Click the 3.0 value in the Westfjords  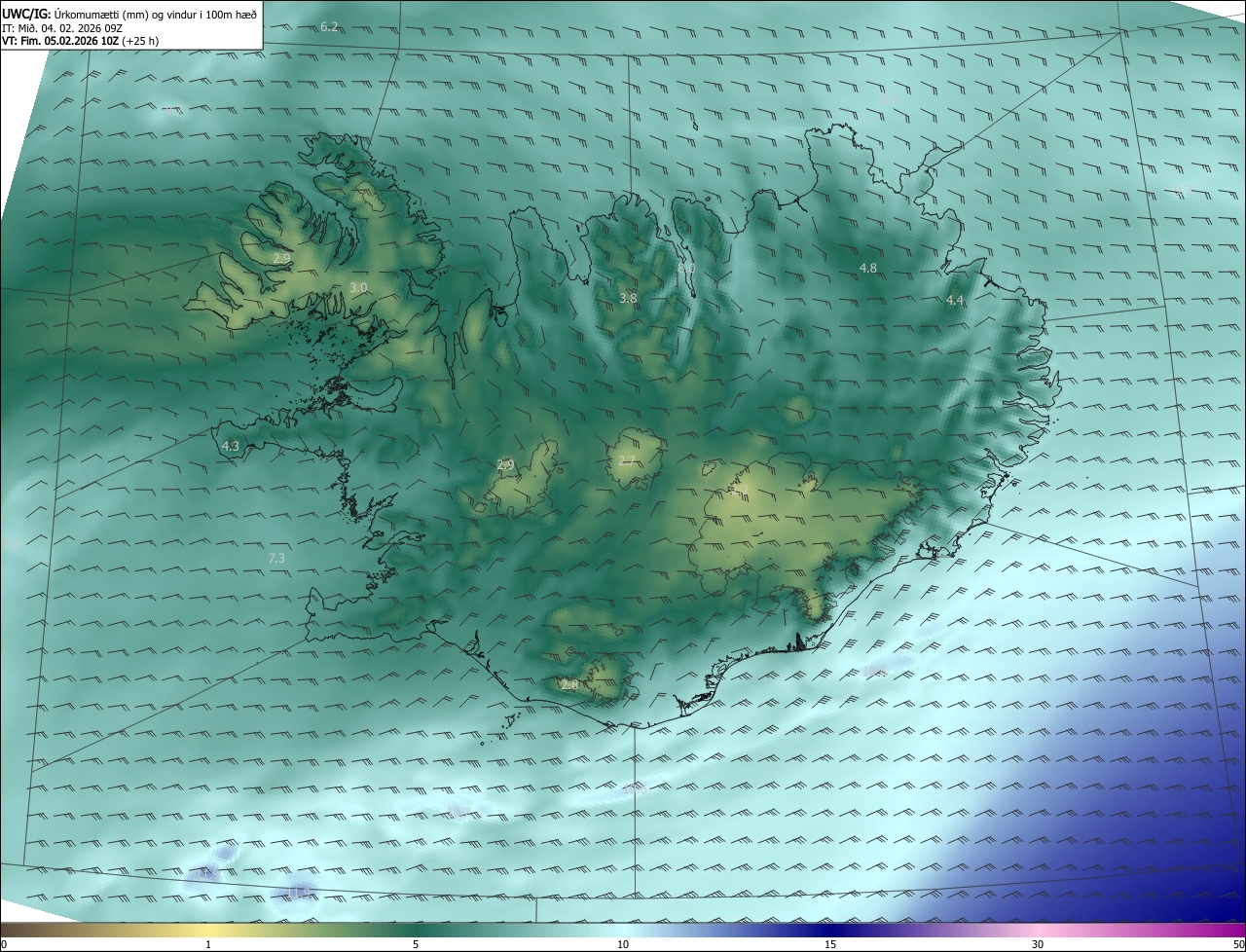[358, 287]
